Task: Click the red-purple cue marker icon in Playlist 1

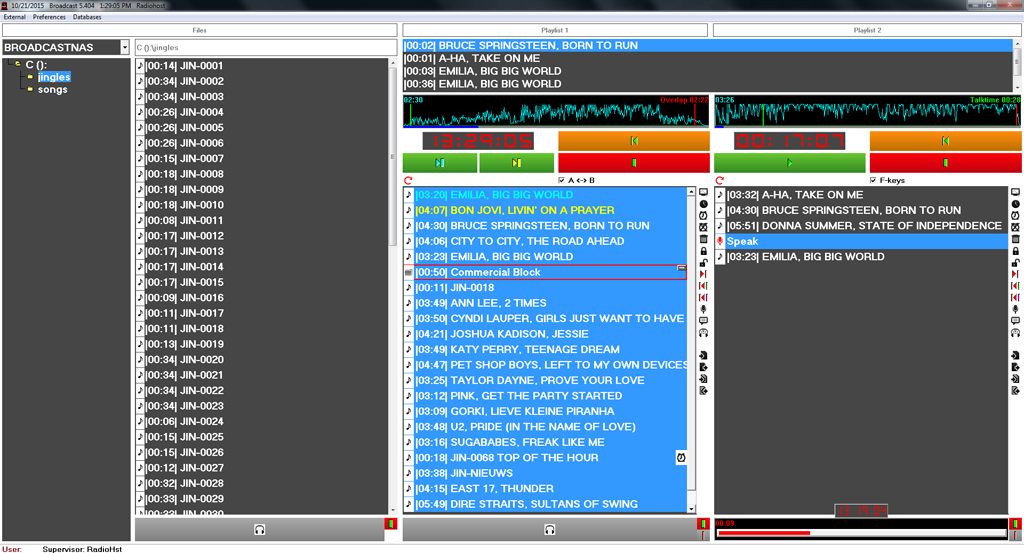Action: tap(703, 298)
